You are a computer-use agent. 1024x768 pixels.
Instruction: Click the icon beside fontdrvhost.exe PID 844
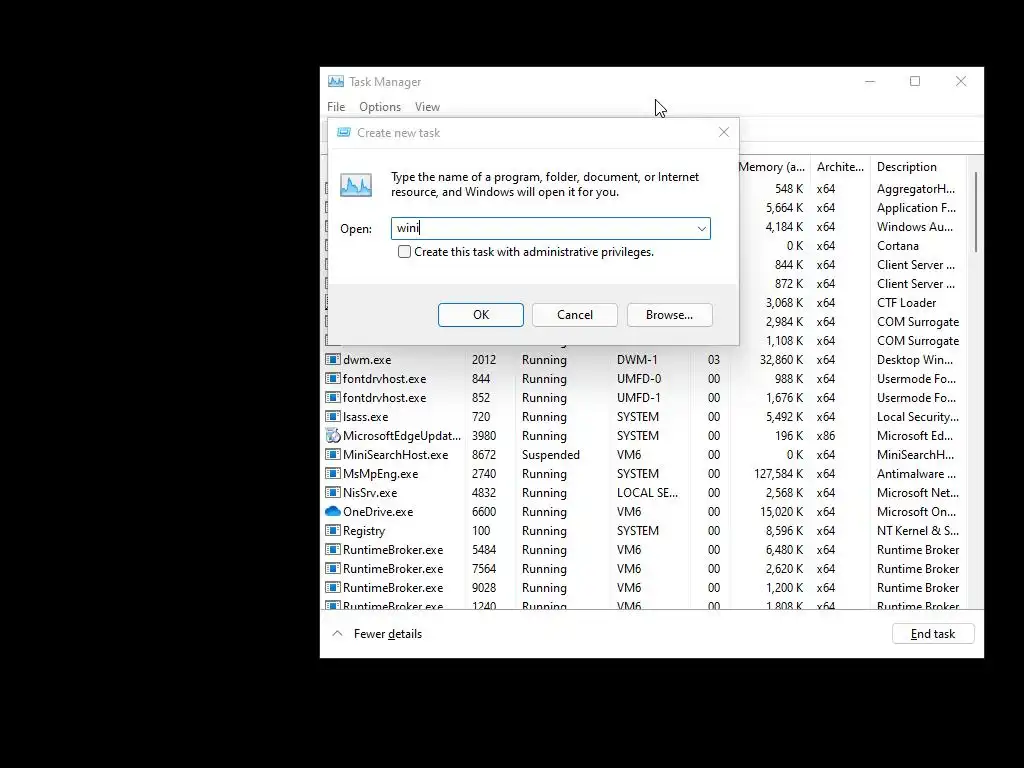coord(333,379)
